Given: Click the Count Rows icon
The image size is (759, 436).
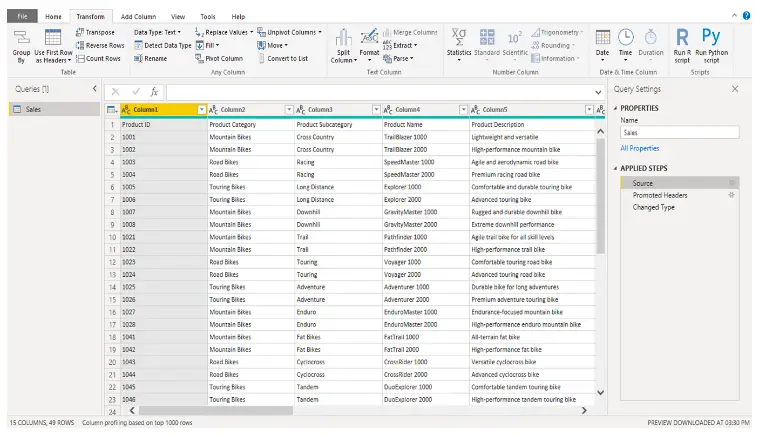Looking at the screenshot, I should point(79,58).
